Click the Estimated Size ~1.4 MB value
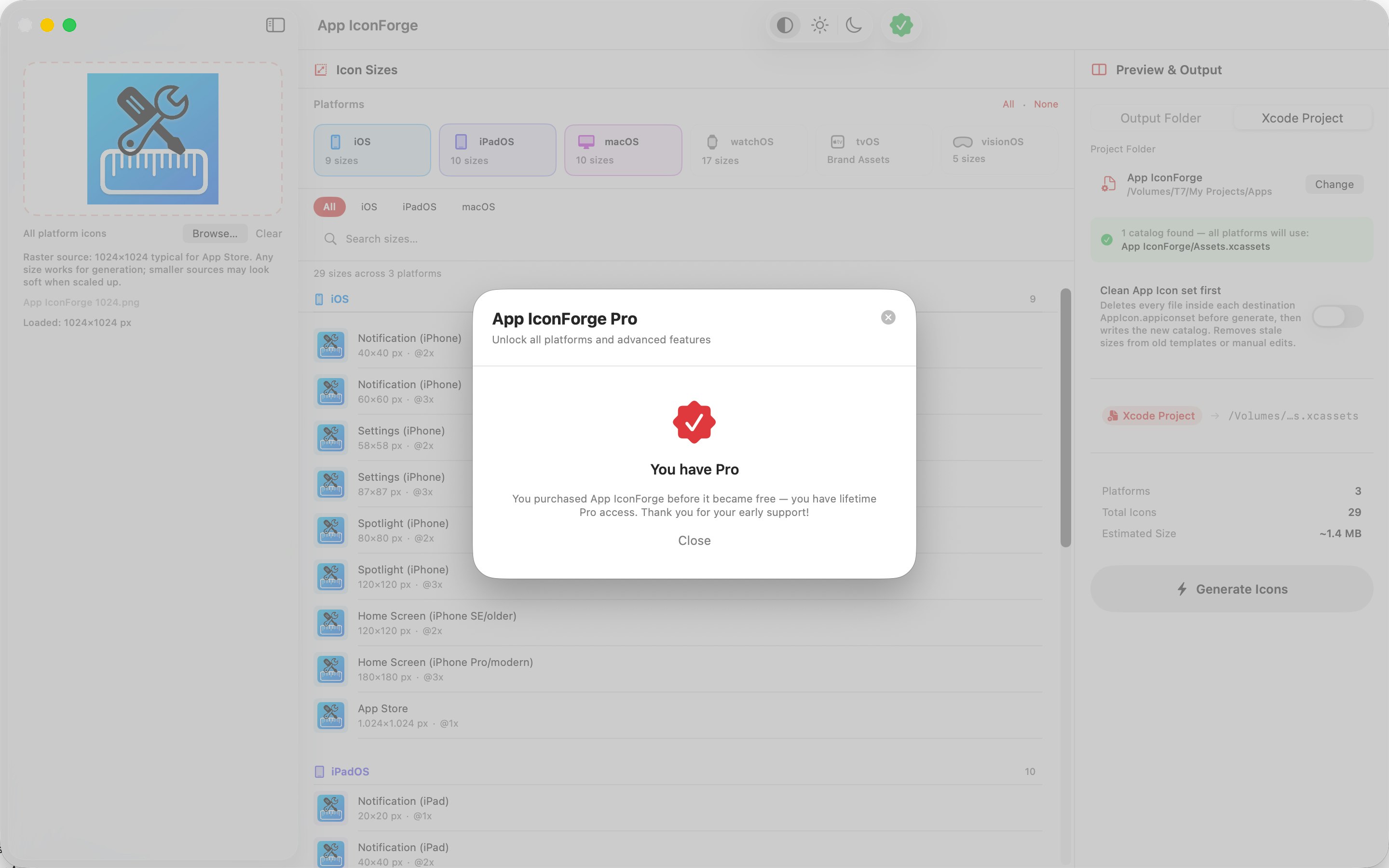1389x868 pixels. pos(1340,533)
